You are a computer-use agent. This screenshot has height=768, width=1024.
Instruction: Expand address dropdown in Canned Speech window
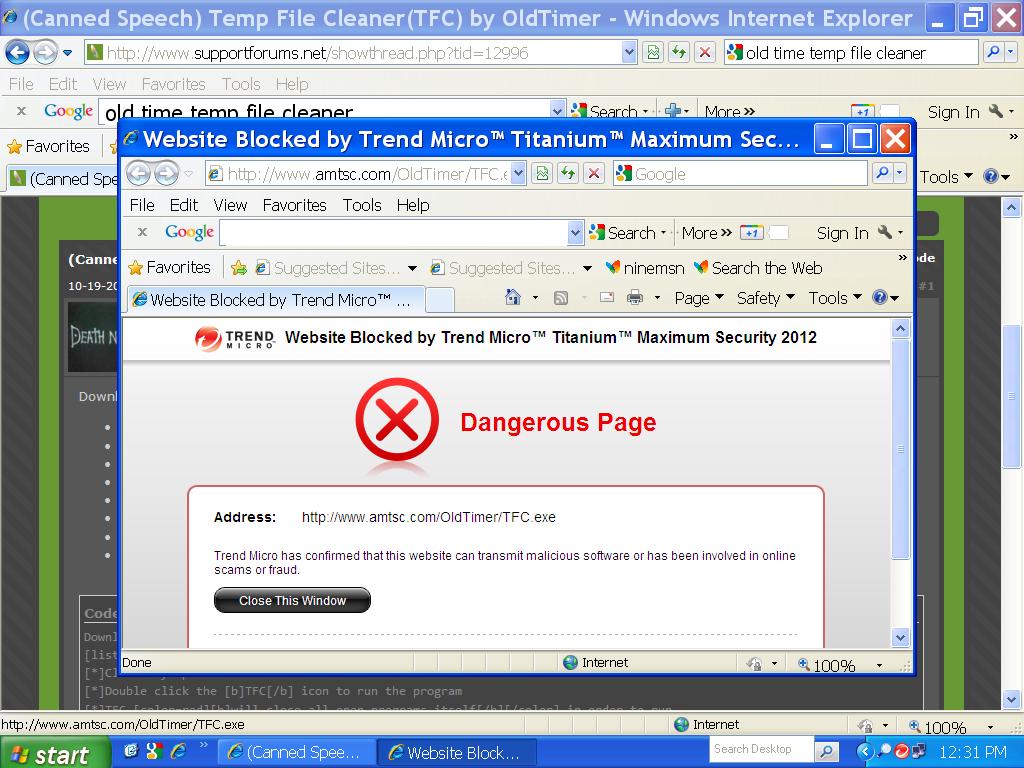[x=629, y=52]
